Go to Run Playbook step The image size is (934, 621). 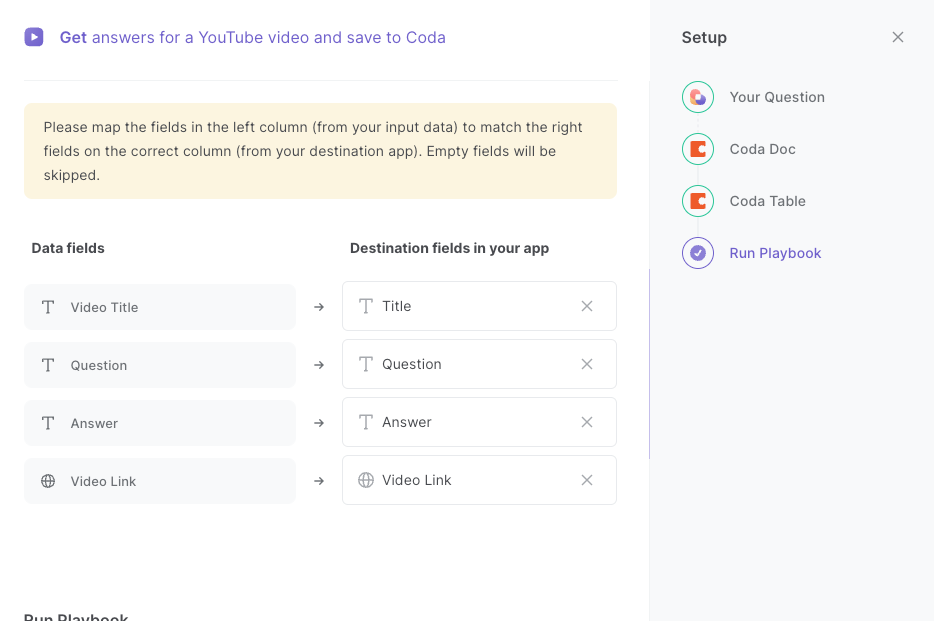pos(775,253)
